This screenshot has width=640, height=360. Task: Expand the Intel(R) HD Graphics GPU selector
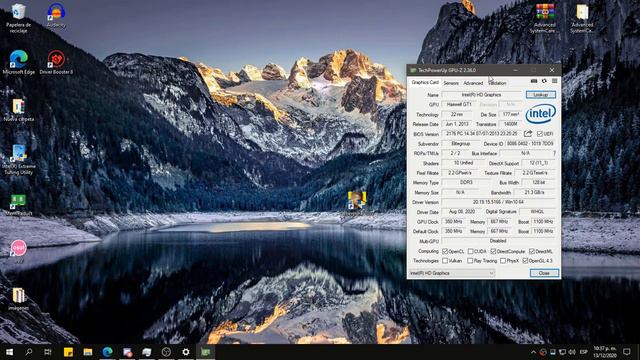click(452, 273)
